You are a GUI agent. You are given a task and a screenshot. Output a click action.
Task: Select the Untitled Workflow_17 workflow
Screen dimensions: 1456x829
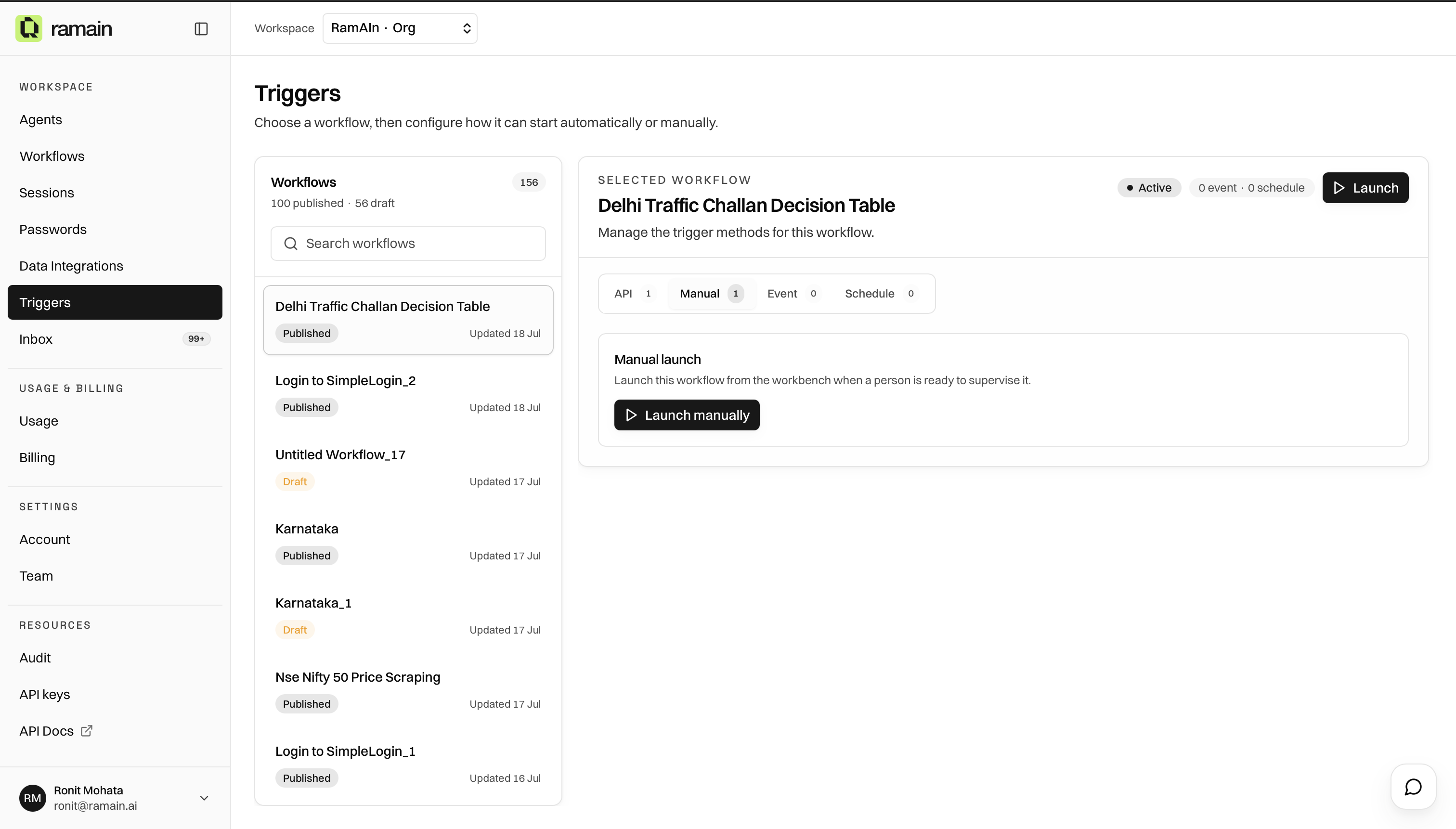pyautogui.click(x=408, y=468)
